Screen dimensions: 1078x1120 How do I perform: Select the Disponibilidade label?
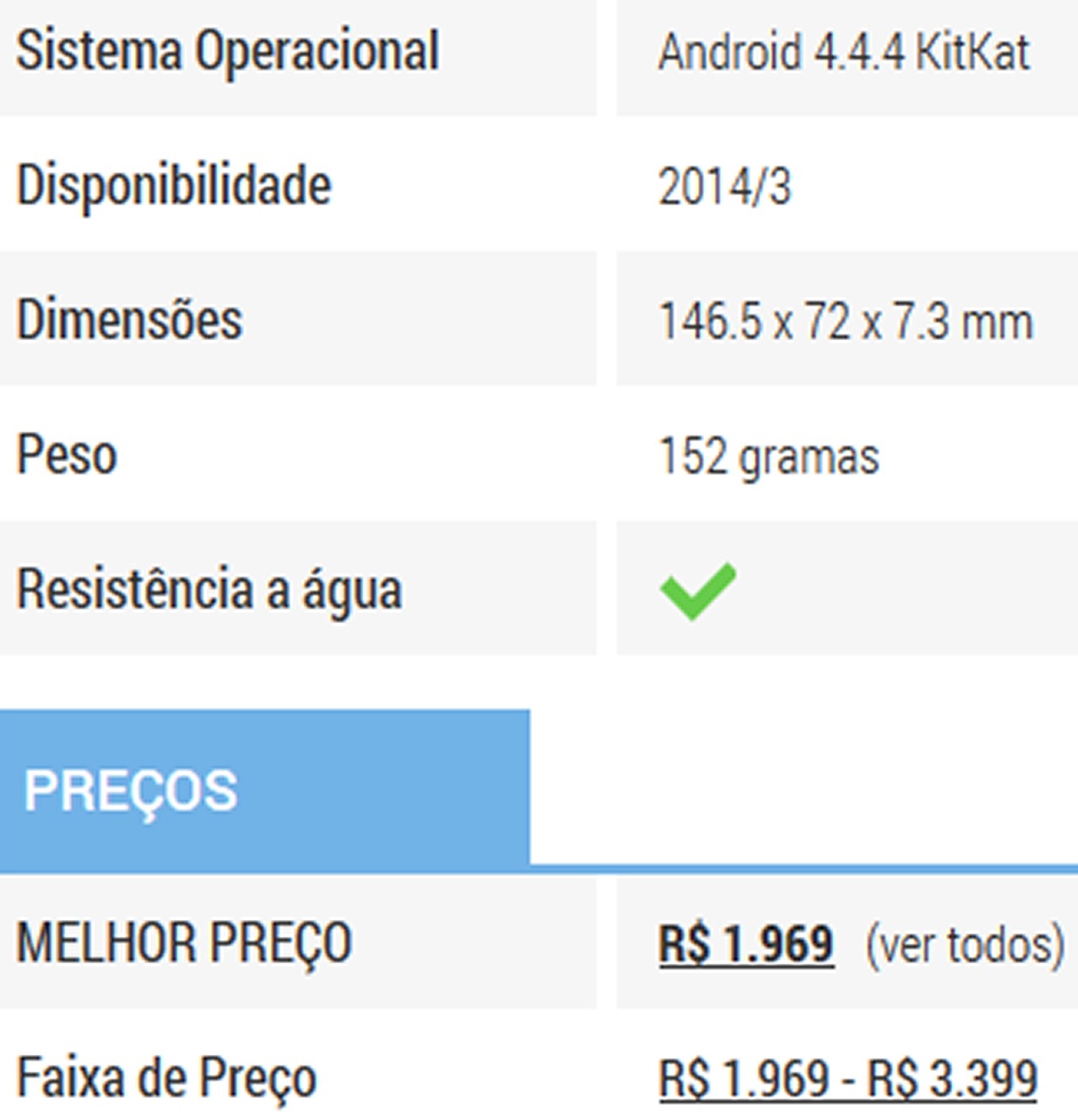point(174,186)
